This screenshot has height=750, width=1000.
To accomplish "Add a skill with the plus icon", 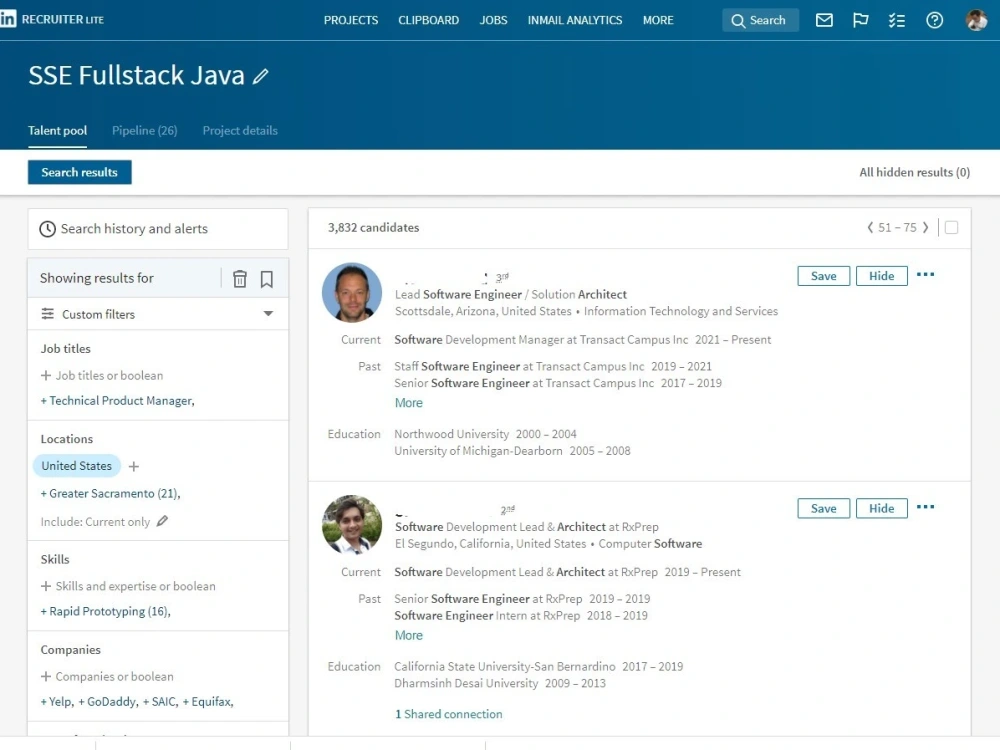I will 46,586.
